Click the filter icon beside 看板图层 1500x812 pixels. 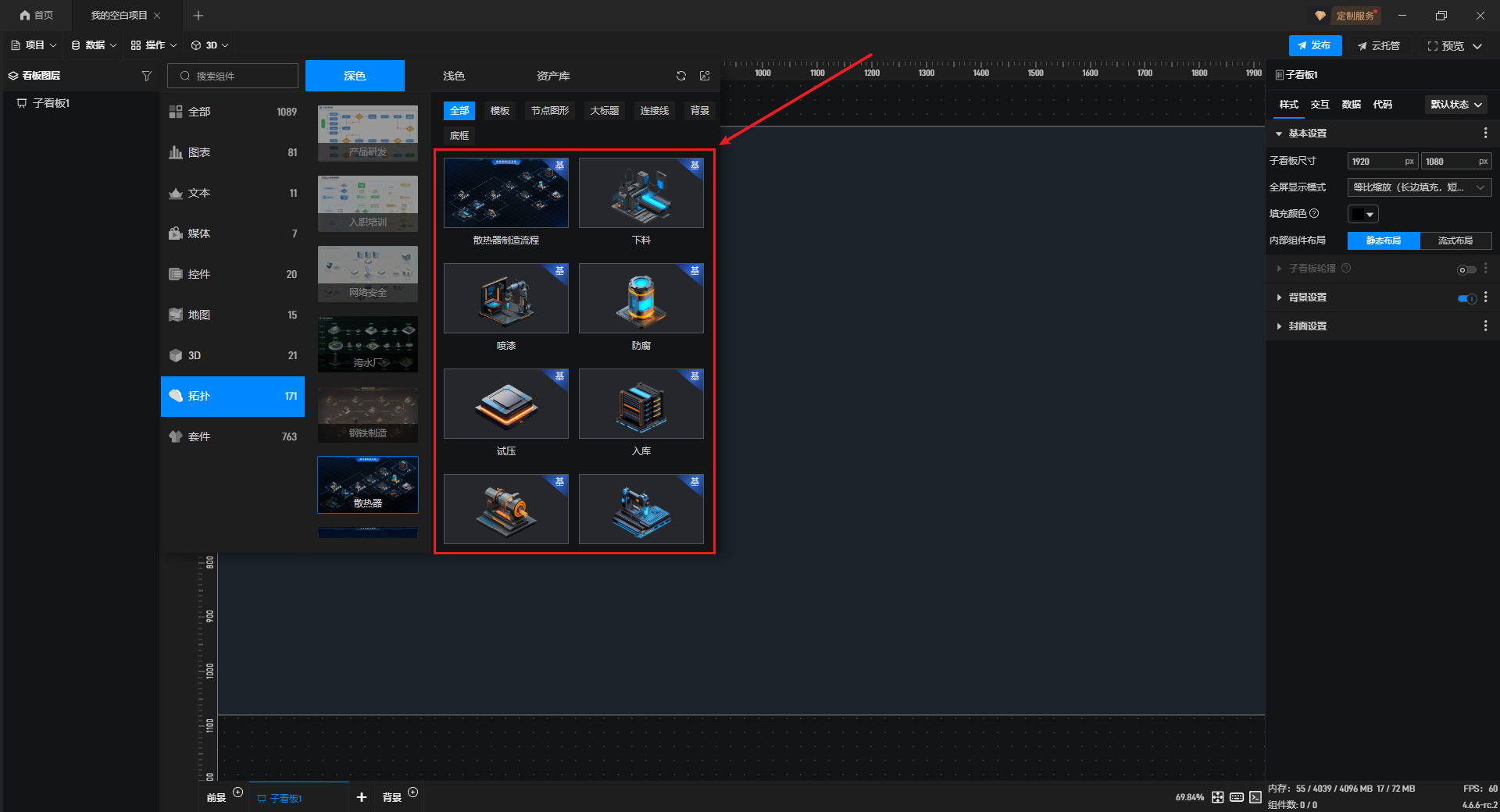point(146,76)
